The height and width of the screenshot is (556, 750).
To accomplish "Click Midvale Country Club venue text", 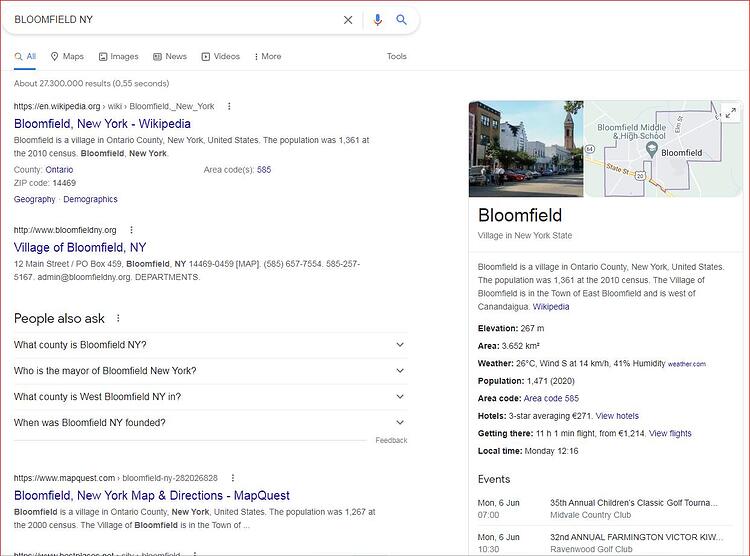I will pyautogui.click(x=591, y=515).
